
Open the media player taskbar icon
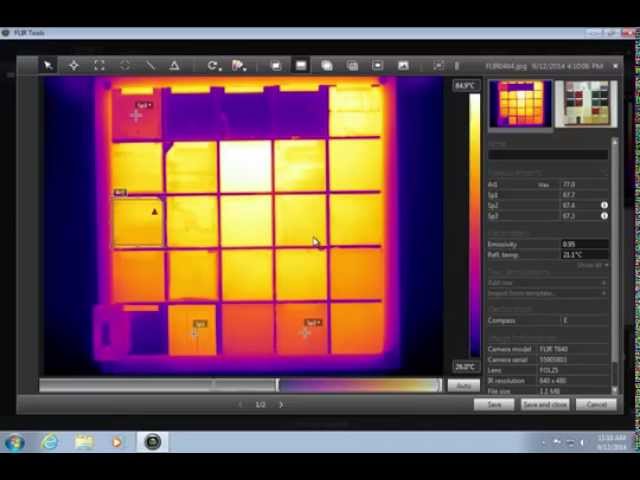coord(117,442)
